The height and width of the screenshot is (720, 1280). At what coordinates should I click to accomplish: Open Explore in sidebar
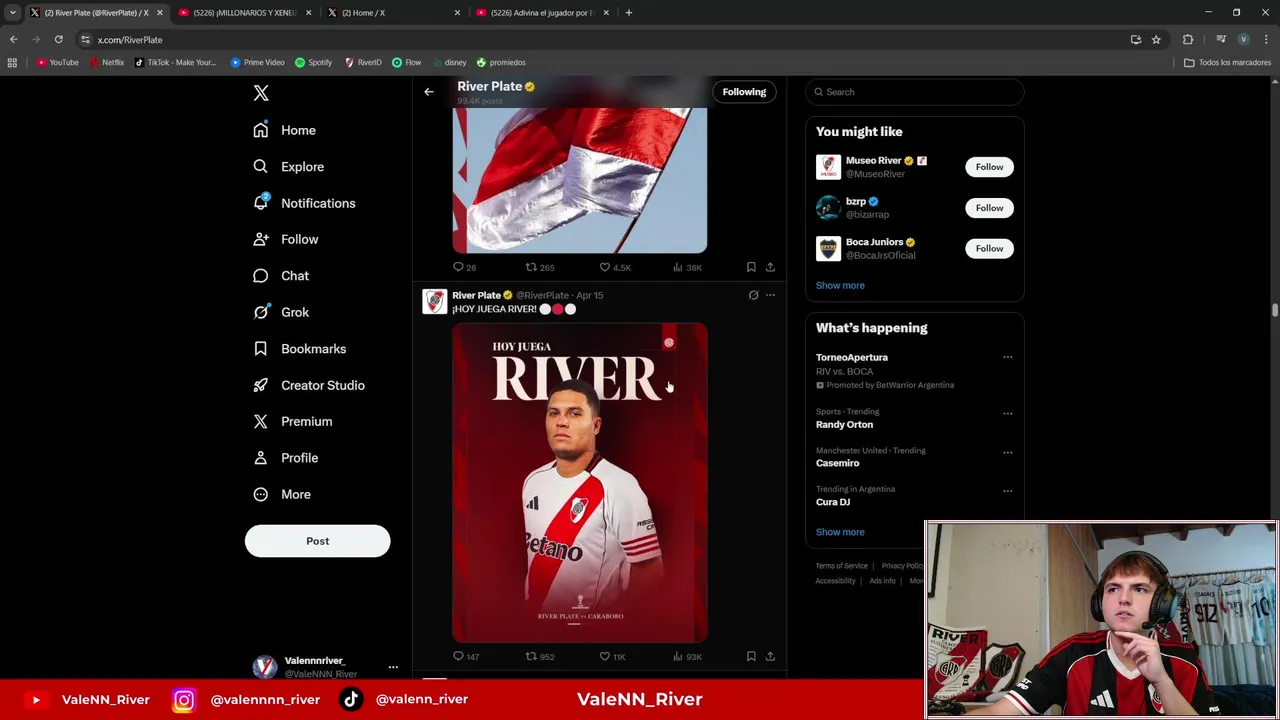coord(289,167)
